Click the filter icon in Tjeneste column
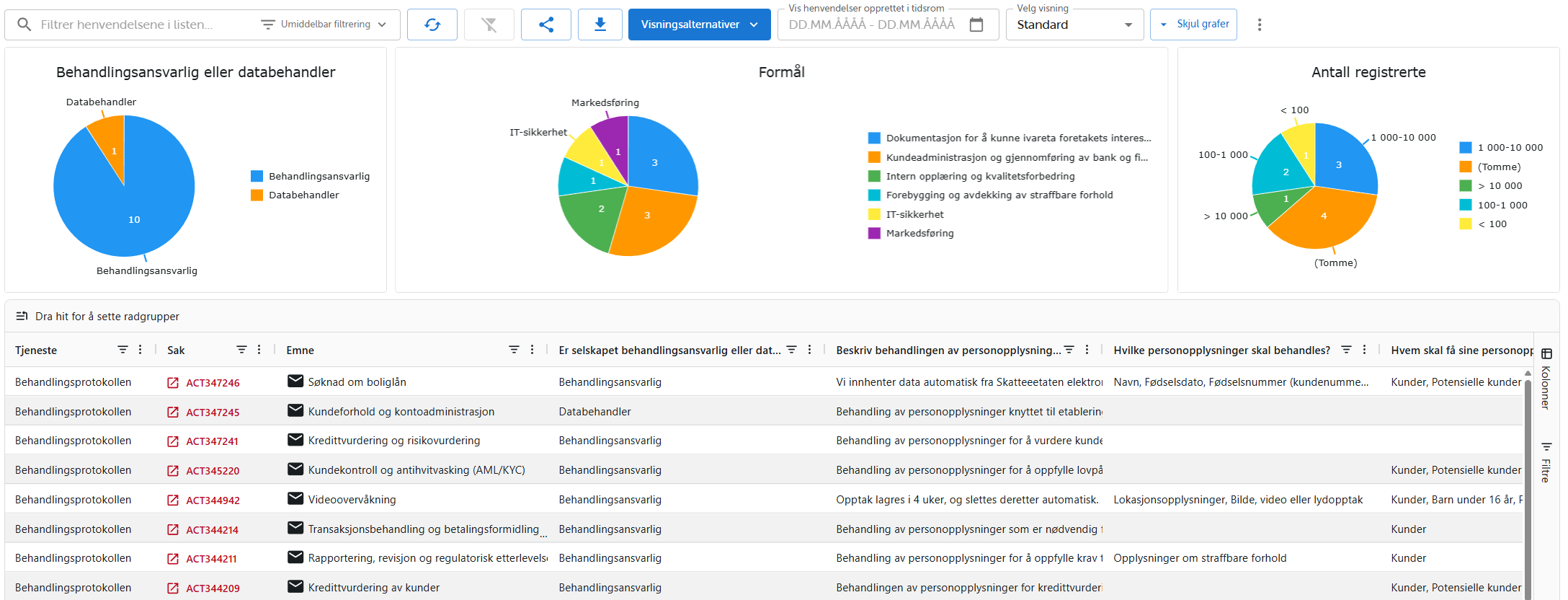This screenshot has height=600, width=1568. click(122, 350)
